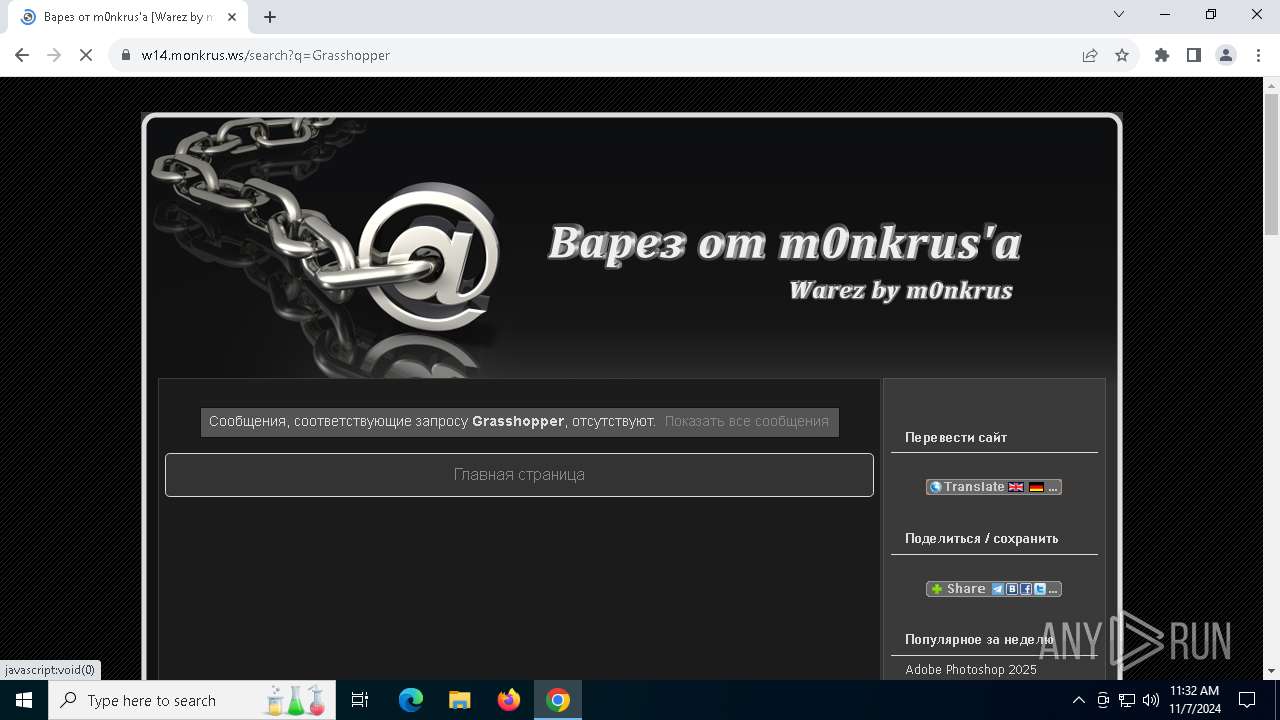The height and width of the screenshot is (720, 1280).
Task: Click the Translate site button
Action: (993, 487)
